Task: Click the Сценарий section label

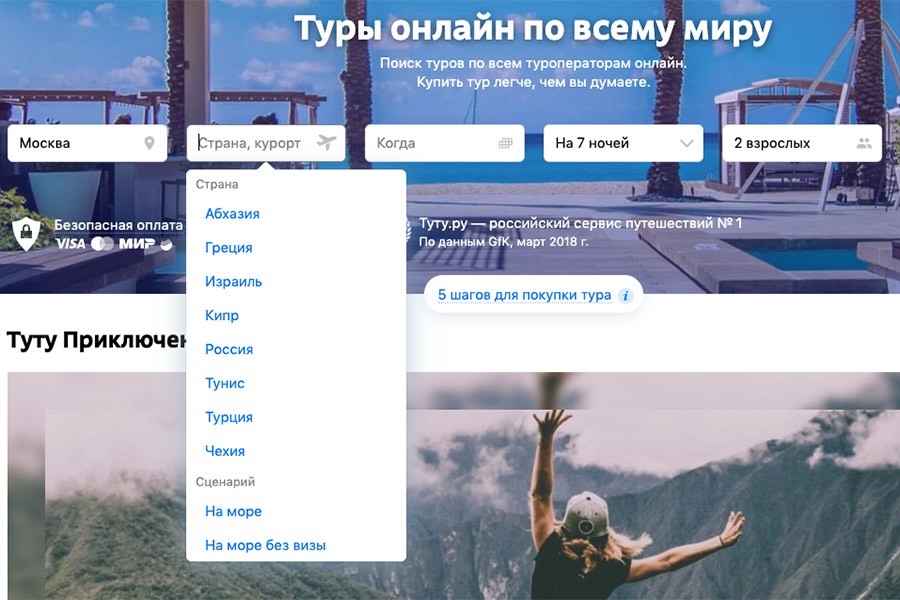Action: [225, 482]
